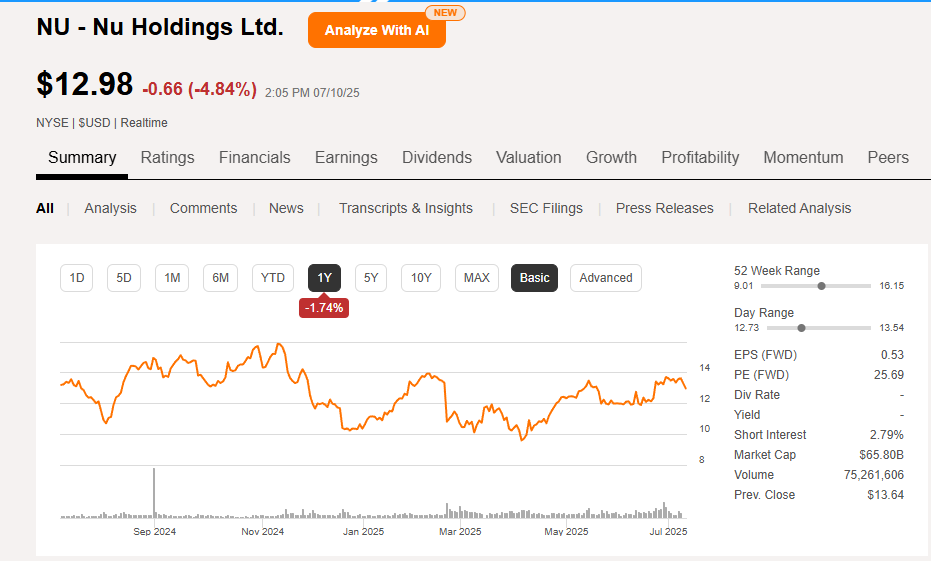
Task: Select the All filter
Action: click(45, 208)
